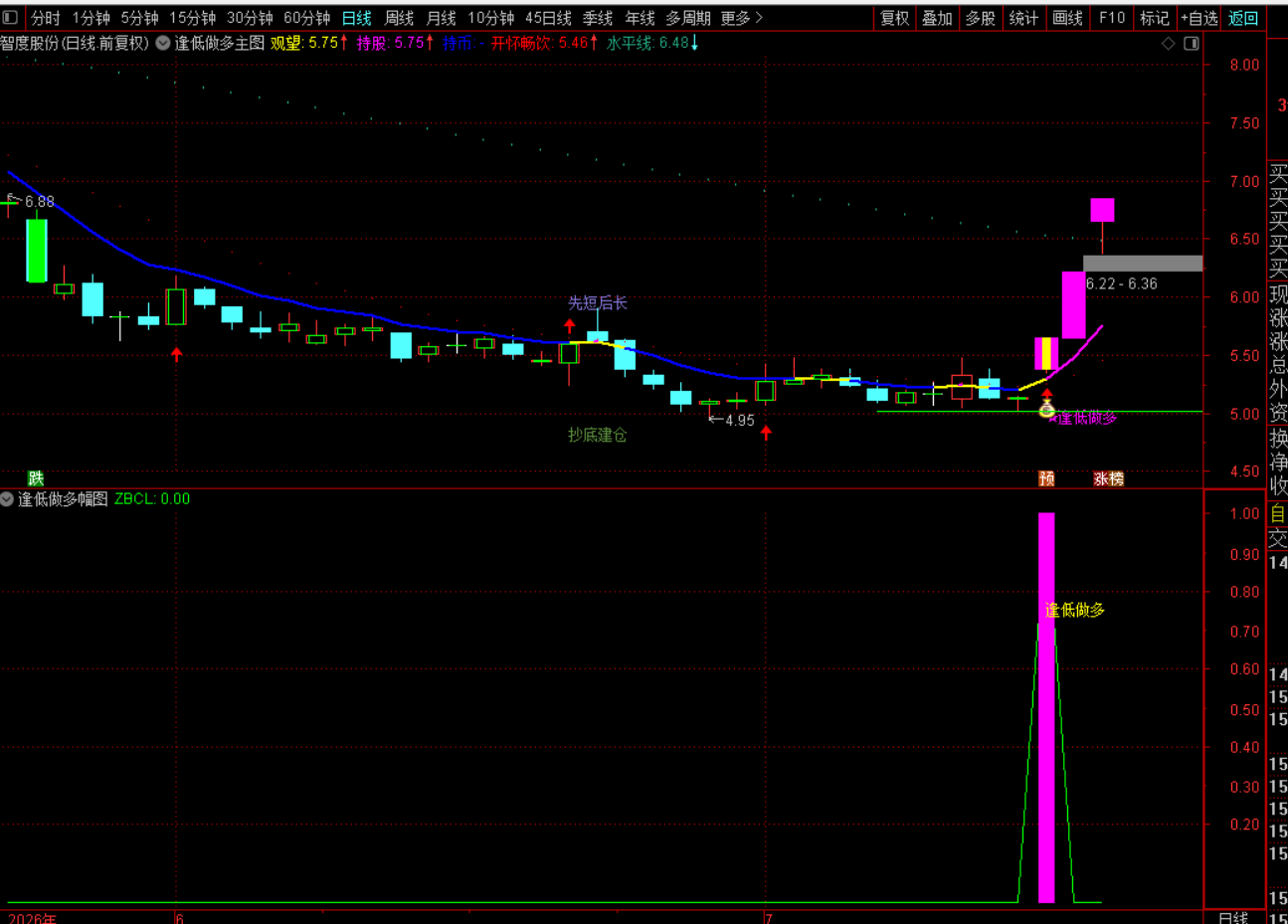Image resolution: width=1288 pixels, height=924 pixels.
Task: Select the 5分钟 period
Action: click(x=139, y=18)
